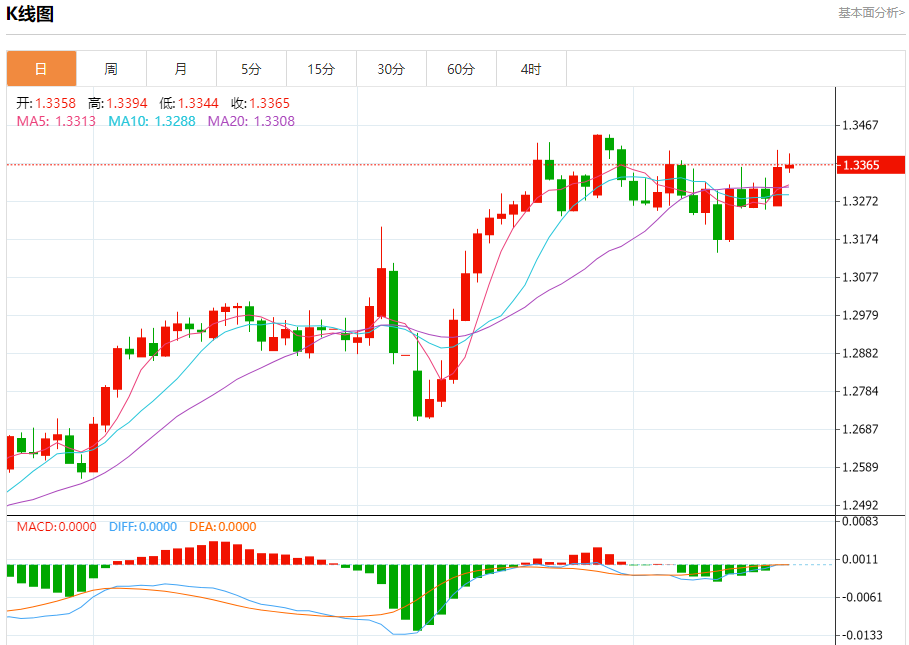This screenshot has width=909, height=645.
Task: Click the MACD value label
Action: [56, 527]
